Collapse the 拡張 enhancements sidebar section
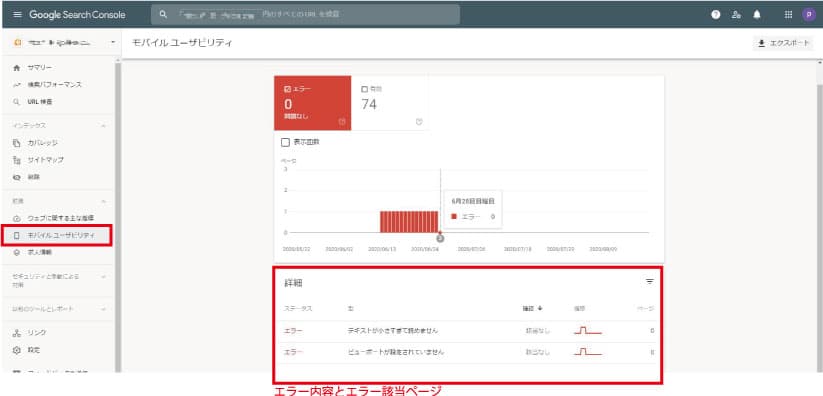This screenshot has width=823, height=396. tap(103, 201)
